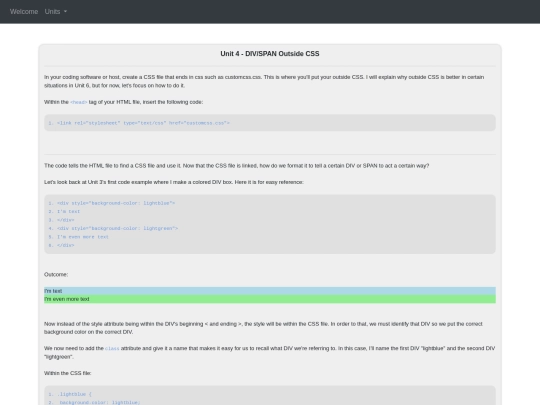This screenshot has height=405, width=540.
Task: Click the final </div> code line numbered 6
Action: click(65, 245)
